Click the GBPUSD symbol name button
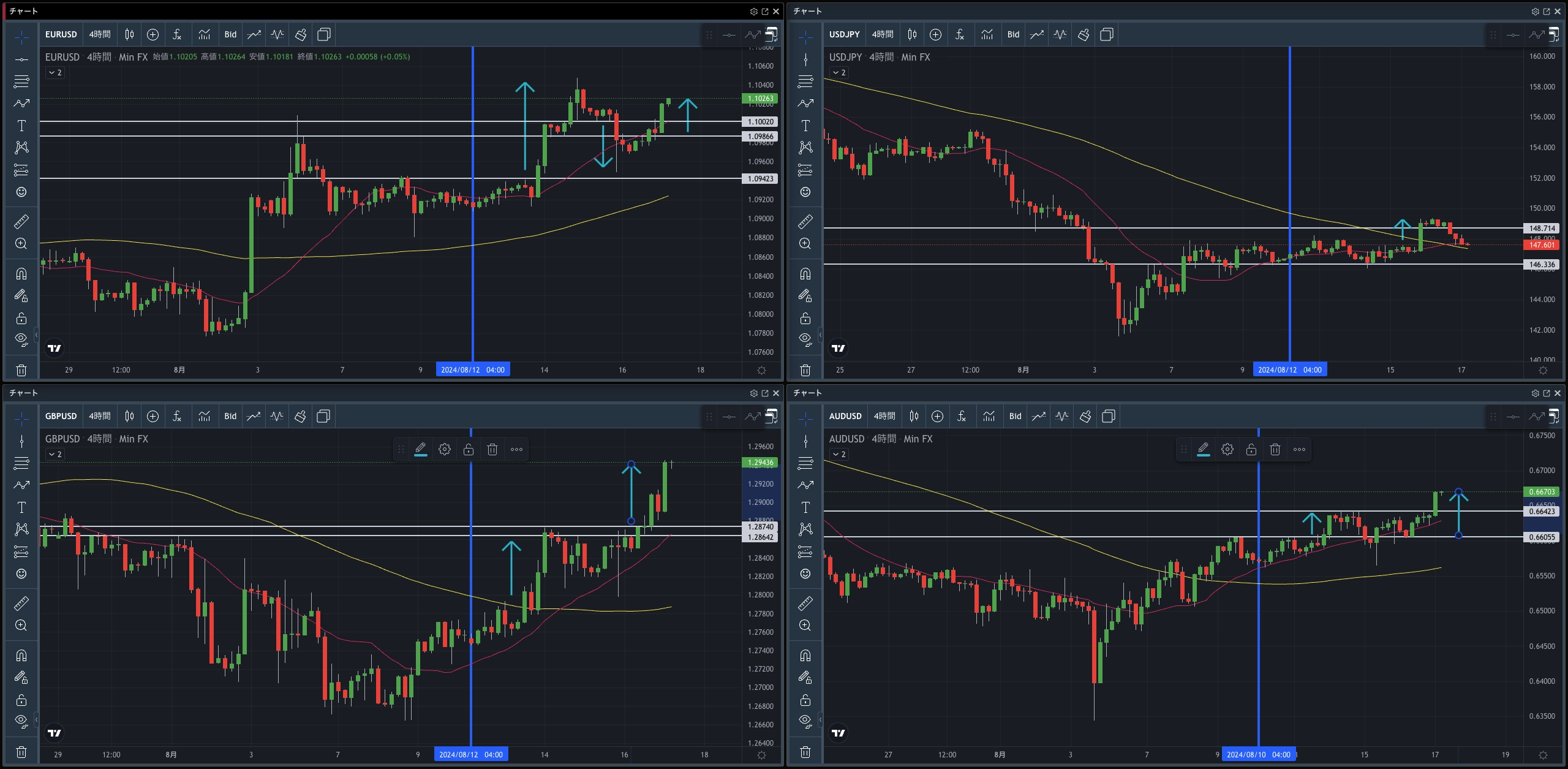Image resolution: width=1568 pixels, height=769 pixels. (61, 416)
